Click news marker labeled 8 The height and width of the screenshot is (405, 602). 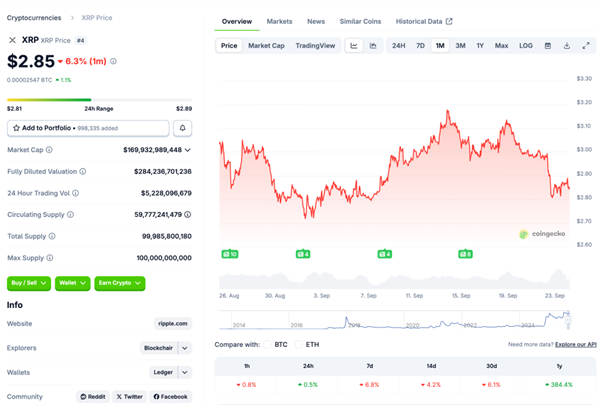465,254
